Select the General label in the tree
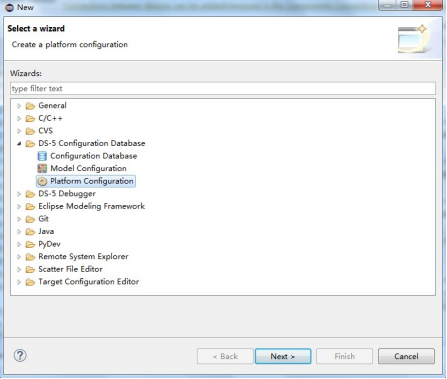 (x=52, y=106)
